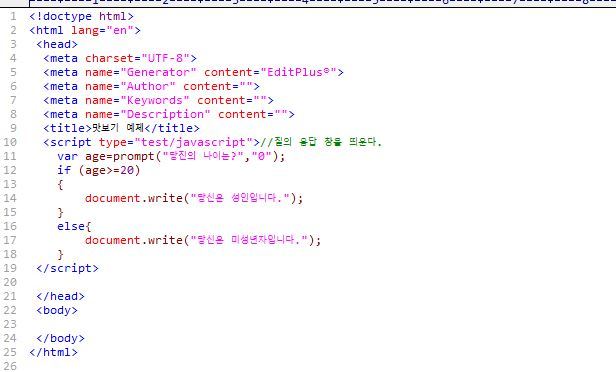Click the else{ statement
Image resolution: width=616 pixels, height=372 pixels.
74,226
